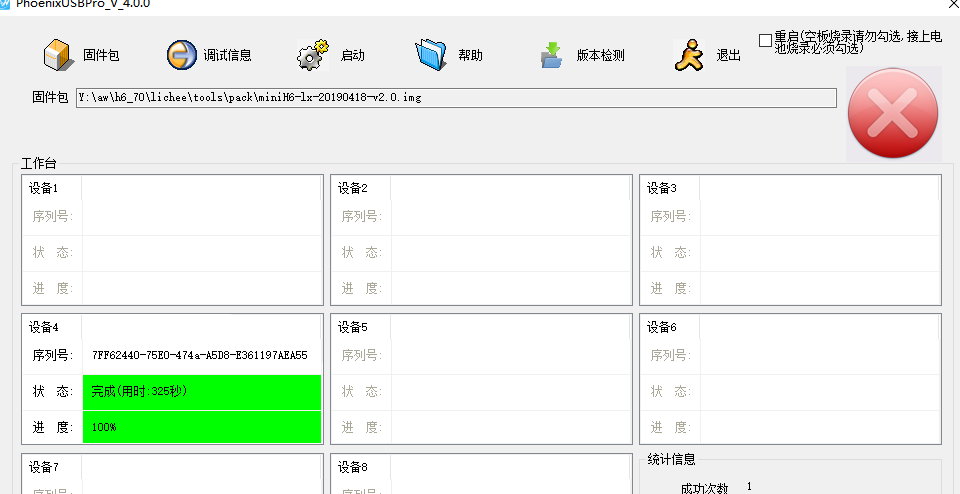
Task: Click the 版本检测 version check icon
Action: (551, 55)
